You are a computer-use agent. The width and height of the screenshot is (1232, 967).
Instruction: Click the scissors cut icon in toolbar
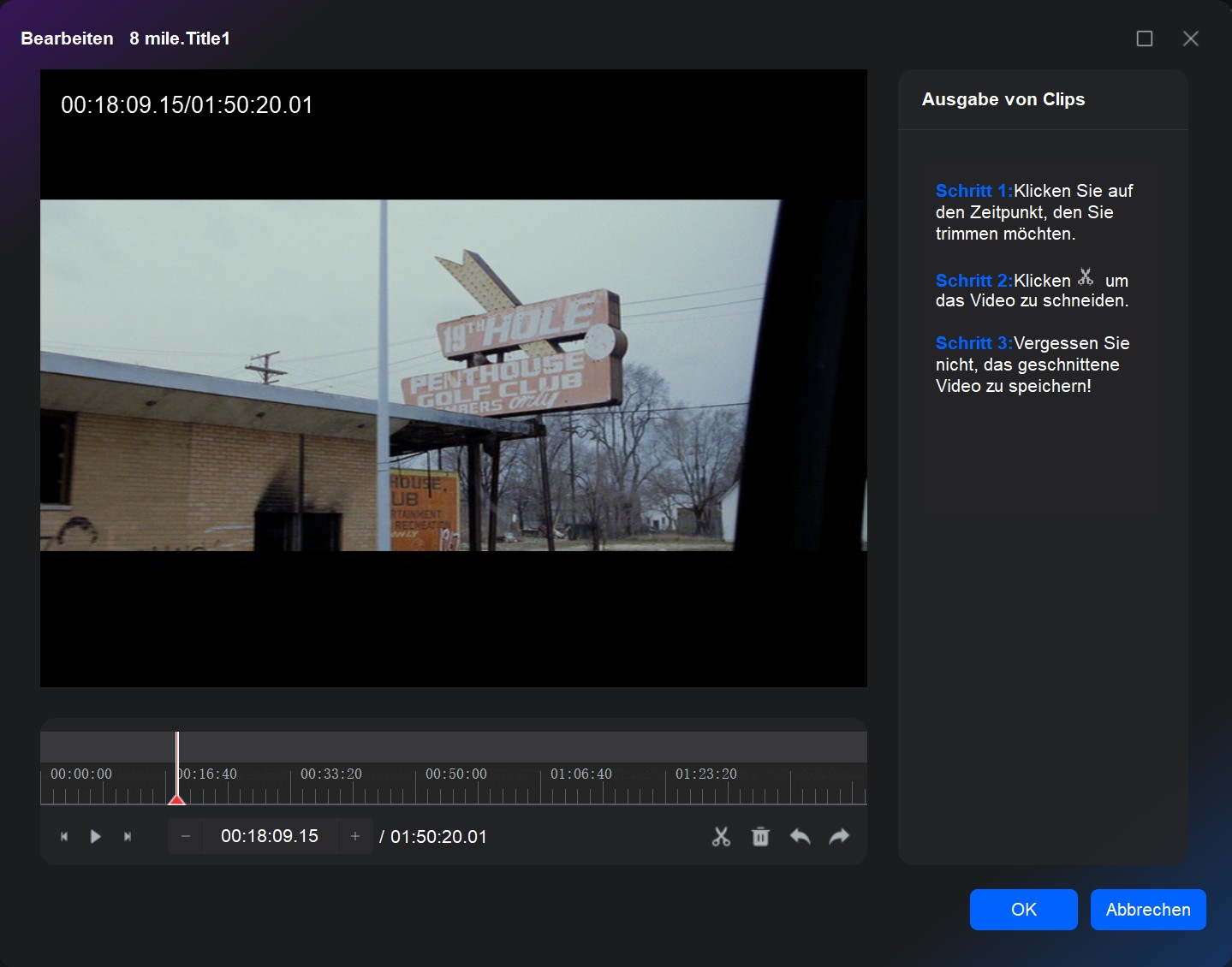[x=721, y=836]
